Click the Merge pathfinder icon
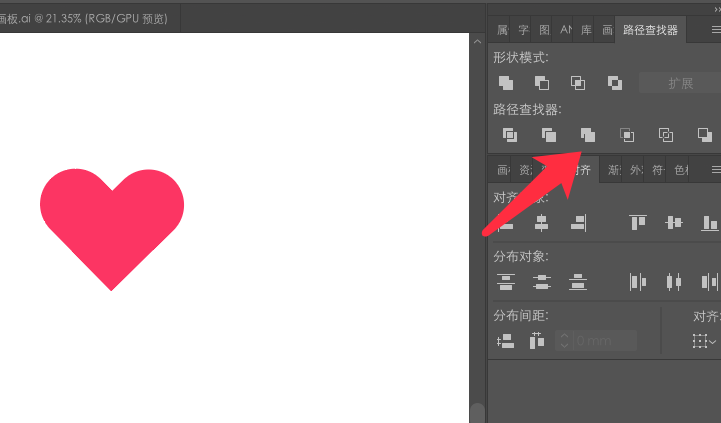 pyautogui.click(x=588, y=135)
